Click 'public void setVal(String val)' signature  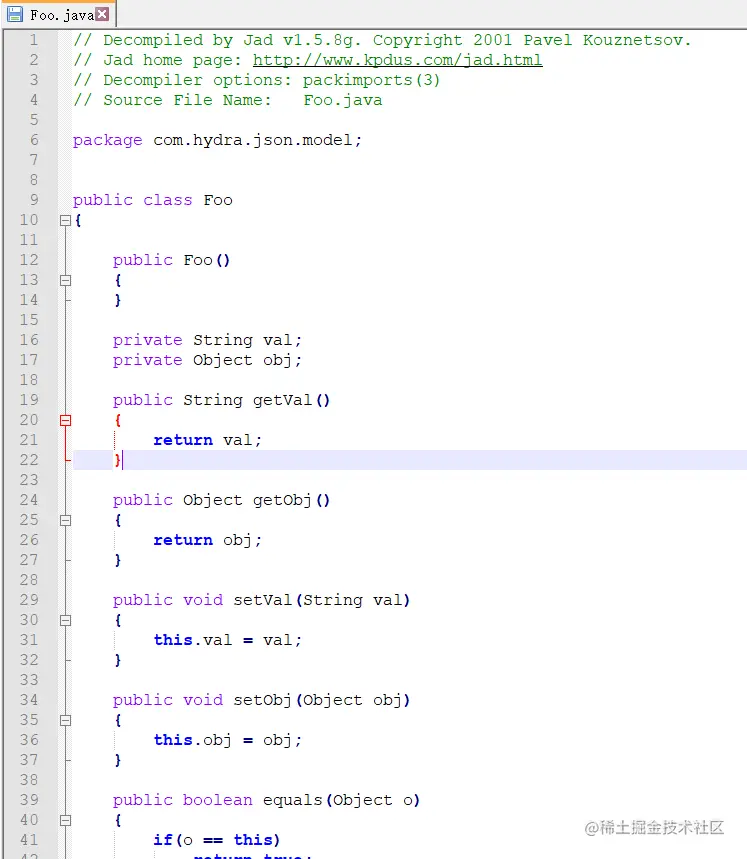click(x=261, y=600)
